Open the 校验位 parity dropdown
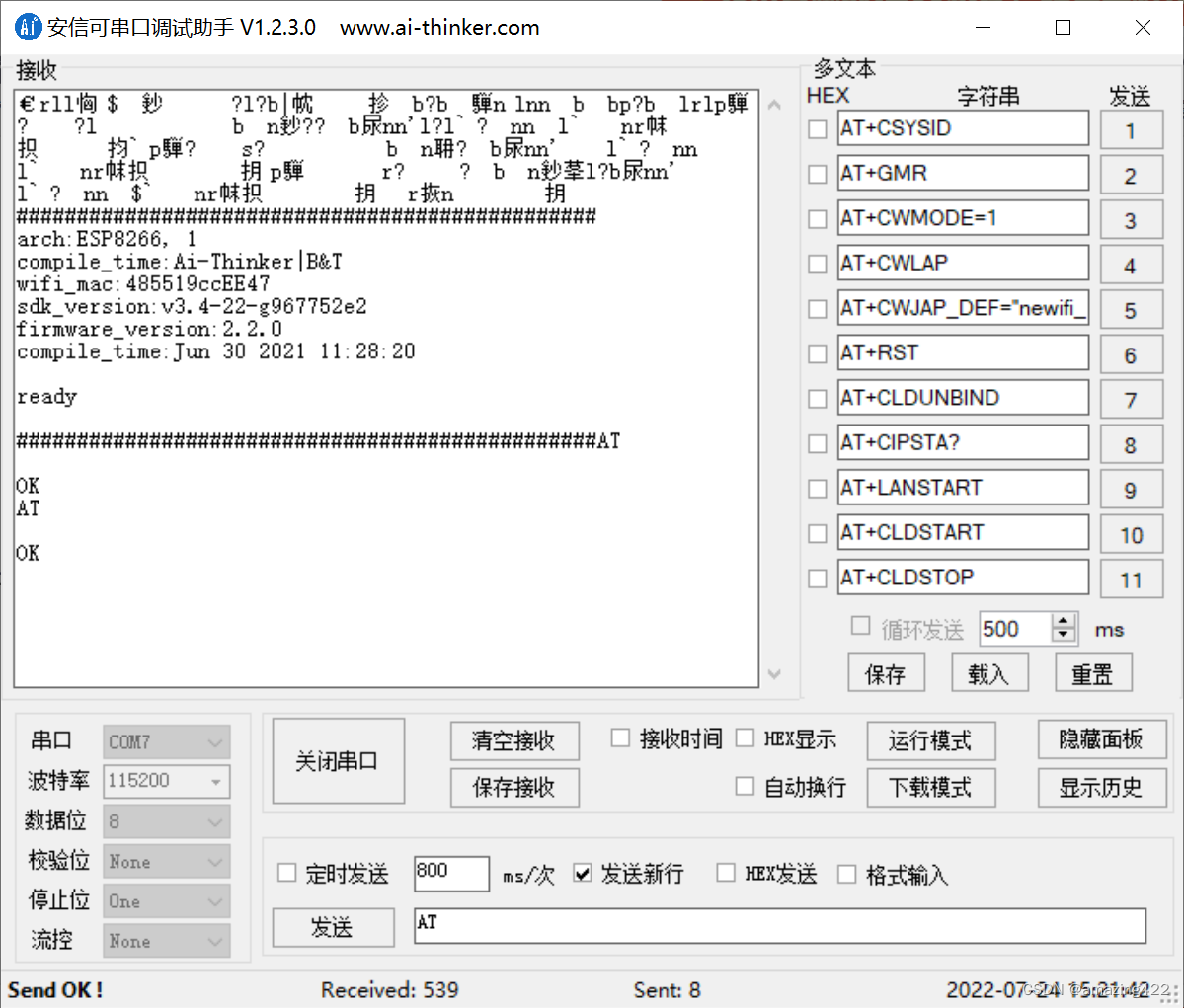The image size is (1184, 1008). click(166, 862)
